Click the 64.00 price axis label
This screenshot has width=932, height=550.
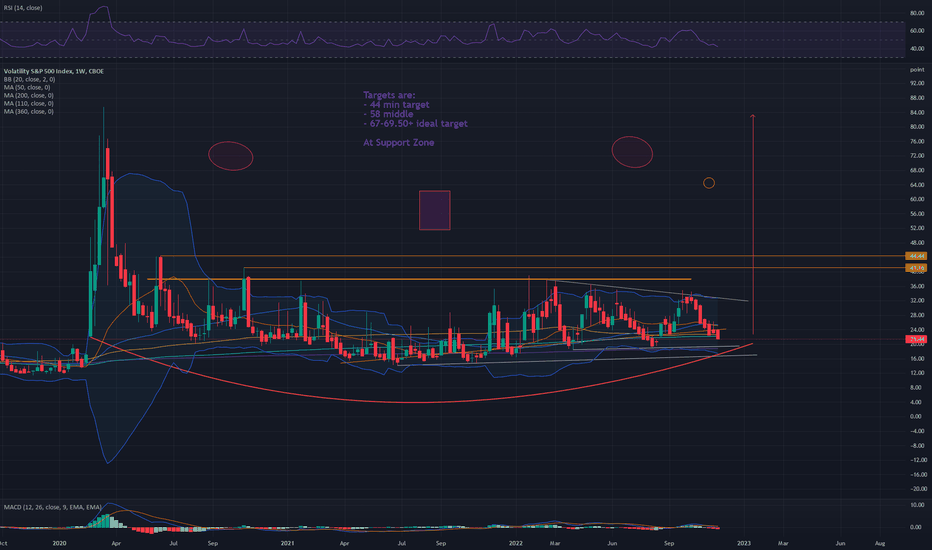(x=917, y=185)
